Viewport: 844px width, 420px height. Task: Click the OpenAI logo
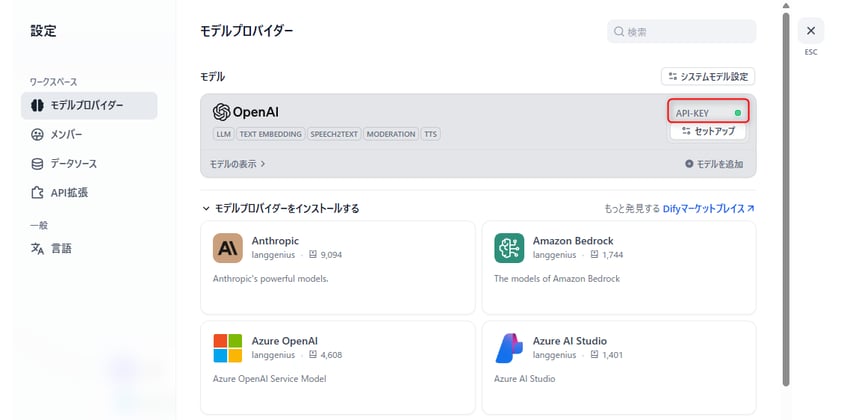click(245, 112)
